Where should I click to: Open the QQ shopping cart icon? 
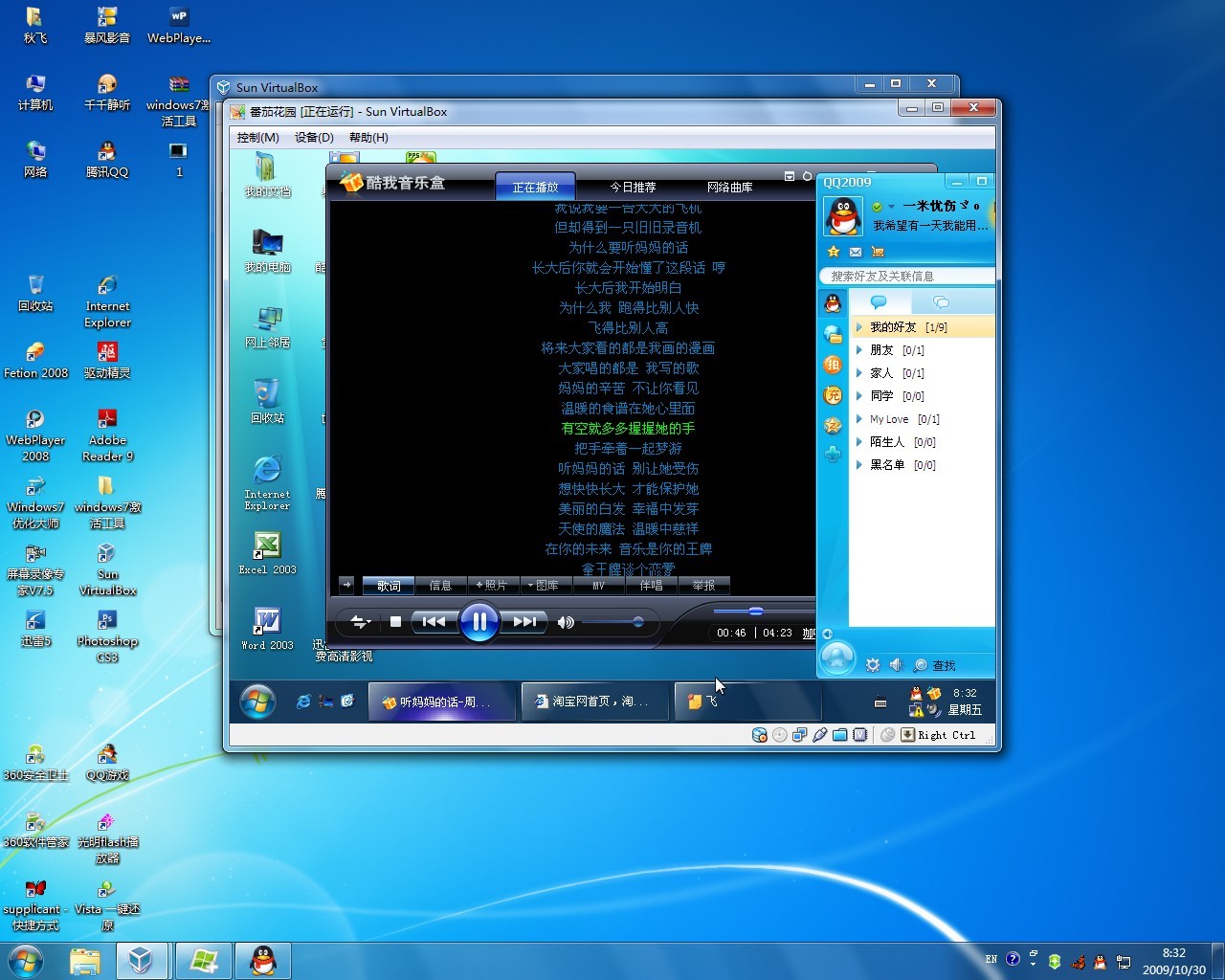pos(878,252)
